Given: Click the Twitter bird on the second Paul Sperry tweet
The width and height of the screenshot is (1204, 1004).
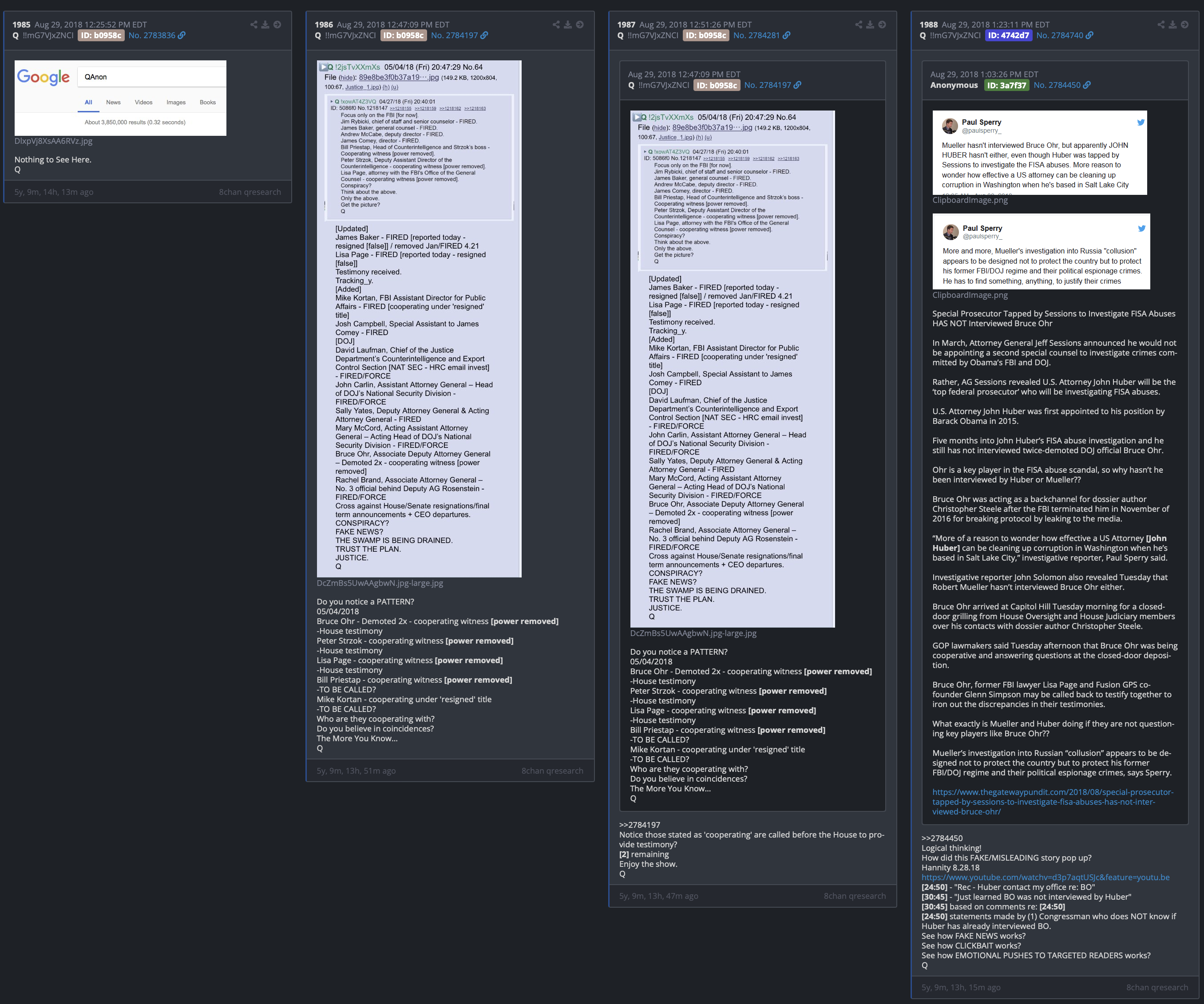Looking at the screenshot, I should pyautogui.click(x=1141, y=228).
